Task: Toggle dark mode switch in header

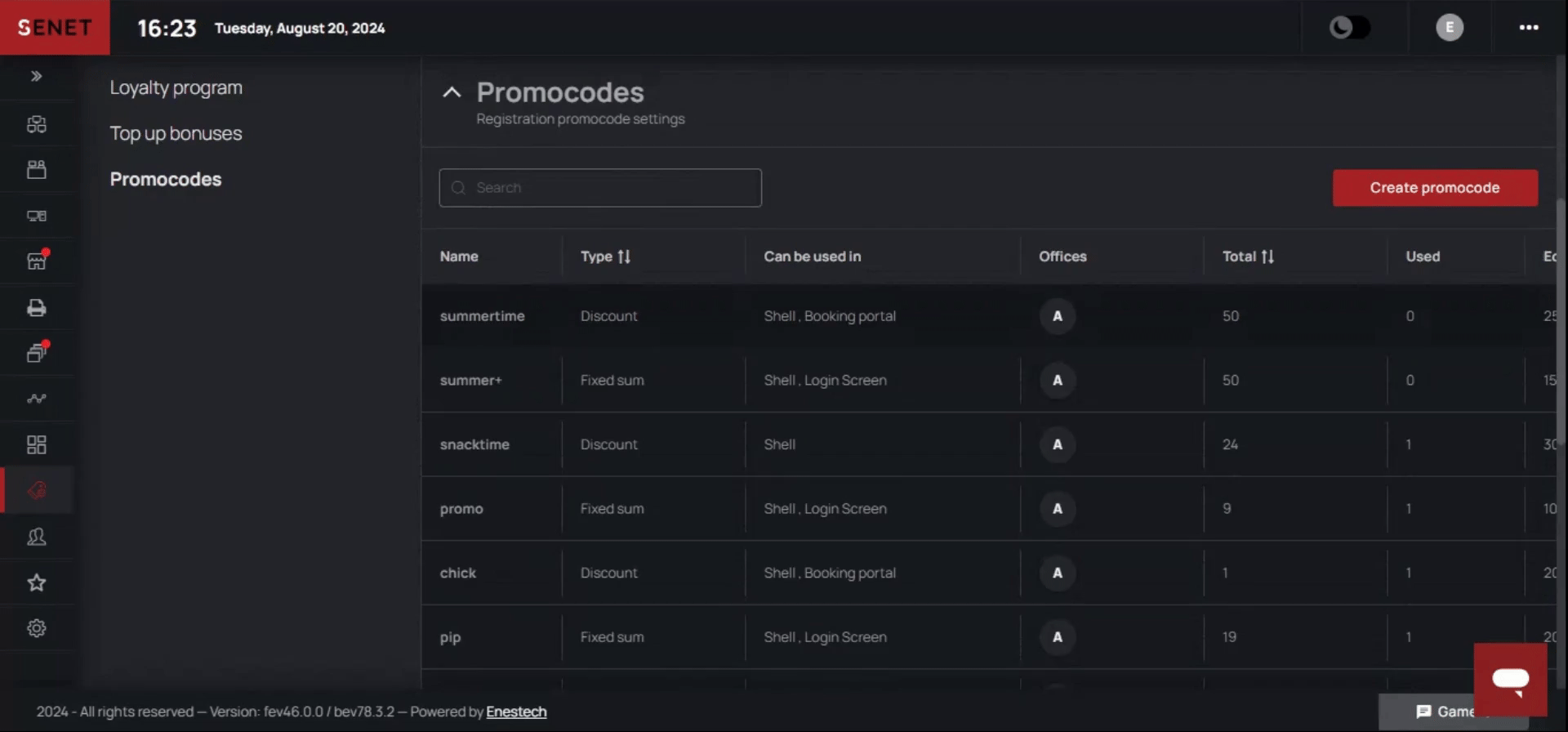Action: pos(1349,28)
